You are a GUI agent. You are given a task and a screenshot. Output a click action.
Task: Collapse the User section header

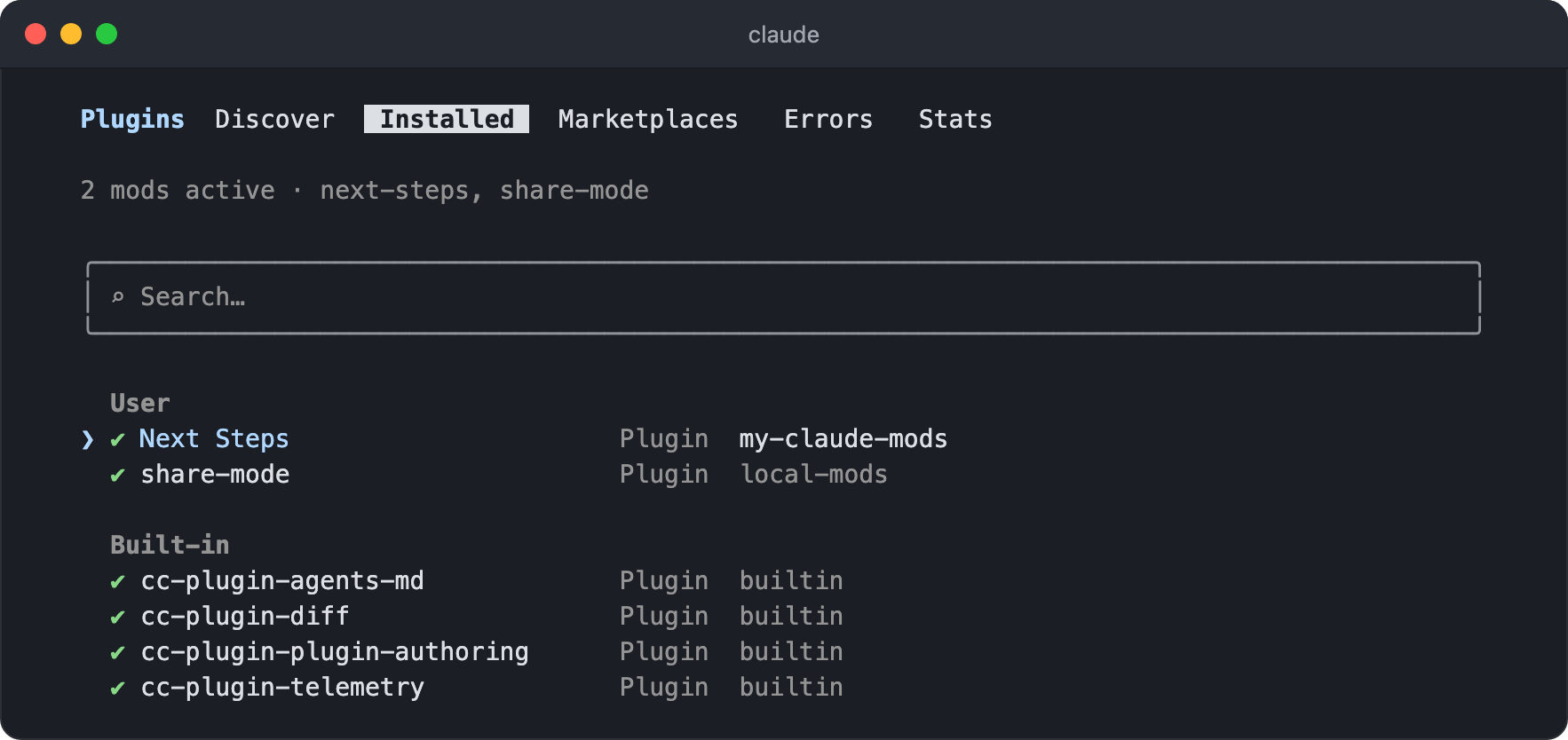point(139,403)
